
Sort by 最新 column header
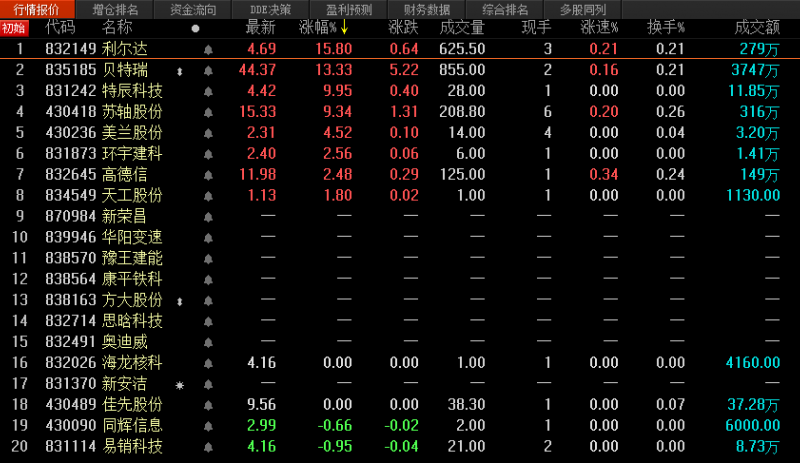pyautogui.click(x=260, y=28)
